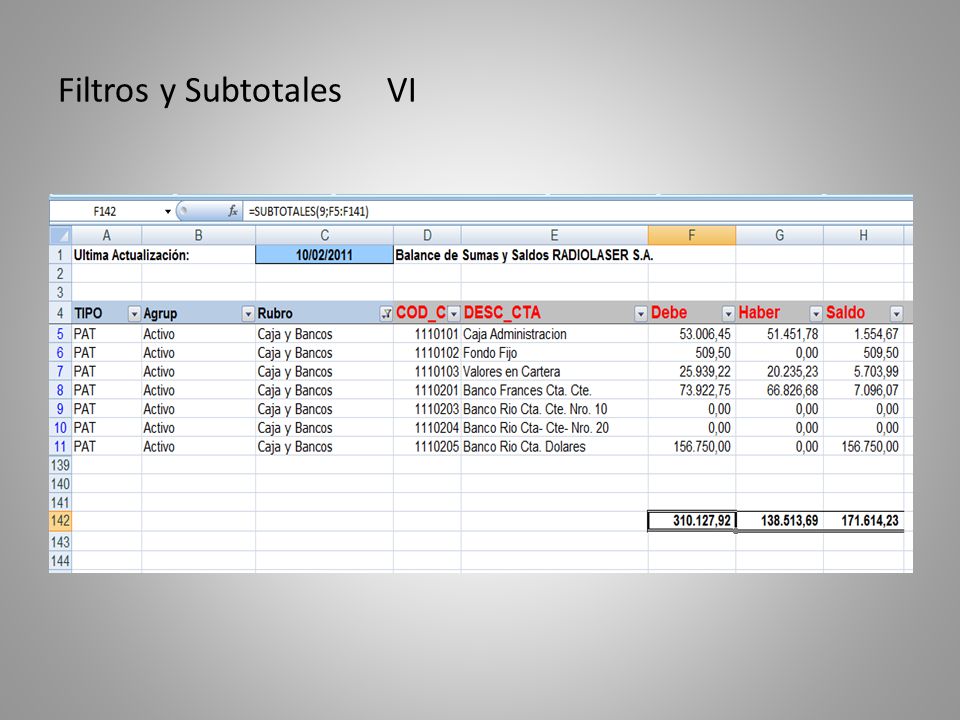960x720 pixels.
Task: Open the Name Box dropdown arrow
Action: point(167,211)
